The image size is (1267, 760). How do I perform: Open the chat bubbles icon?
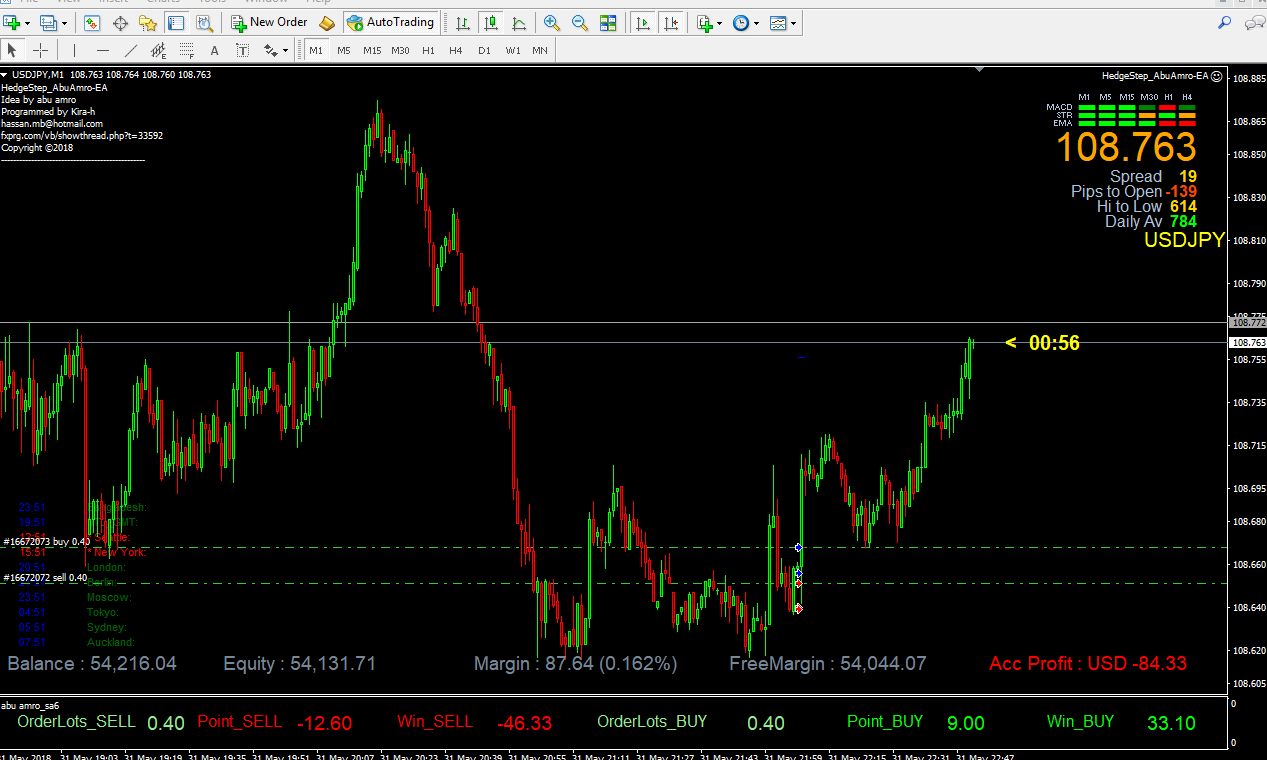[x=1254, y=22]
